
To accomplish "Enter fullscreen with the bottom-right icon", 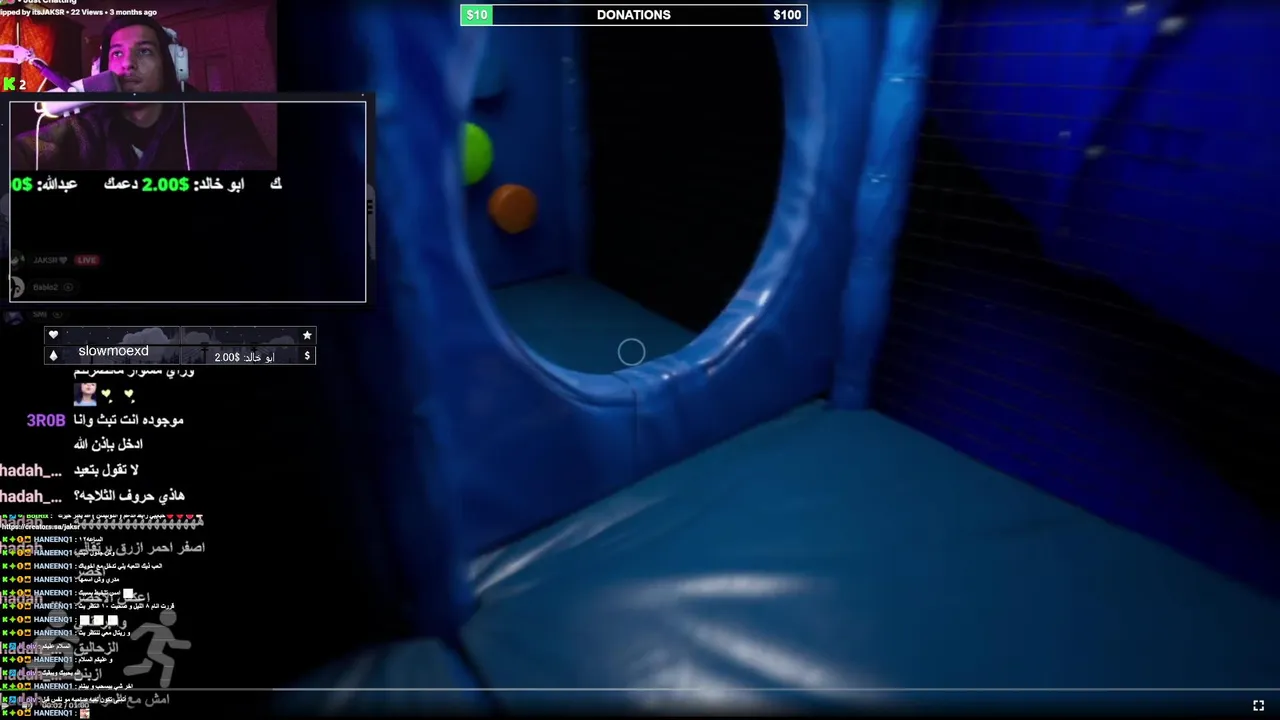I will (x=1258, y=705).
